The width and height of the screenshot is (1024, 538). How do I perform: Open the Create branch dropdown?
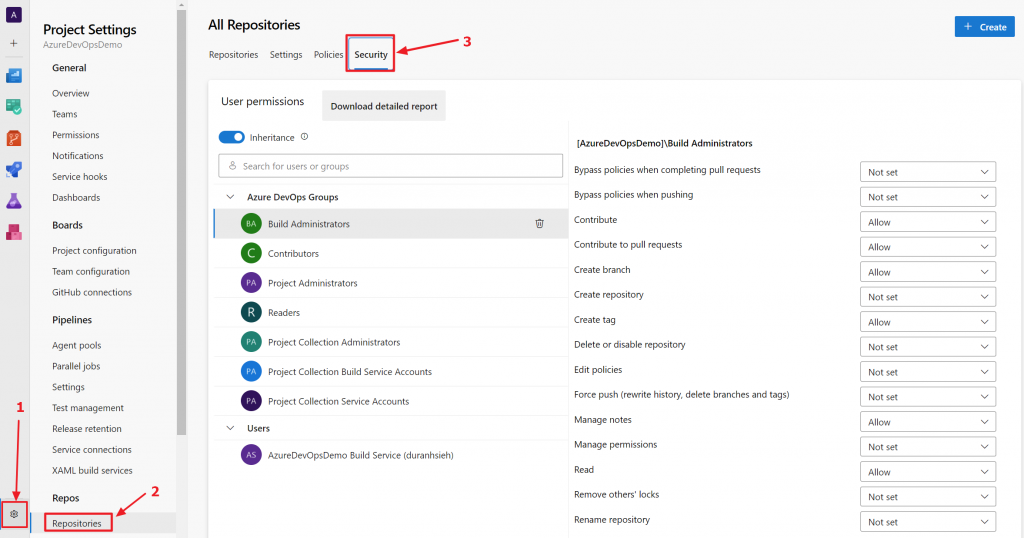coord(927,272)
